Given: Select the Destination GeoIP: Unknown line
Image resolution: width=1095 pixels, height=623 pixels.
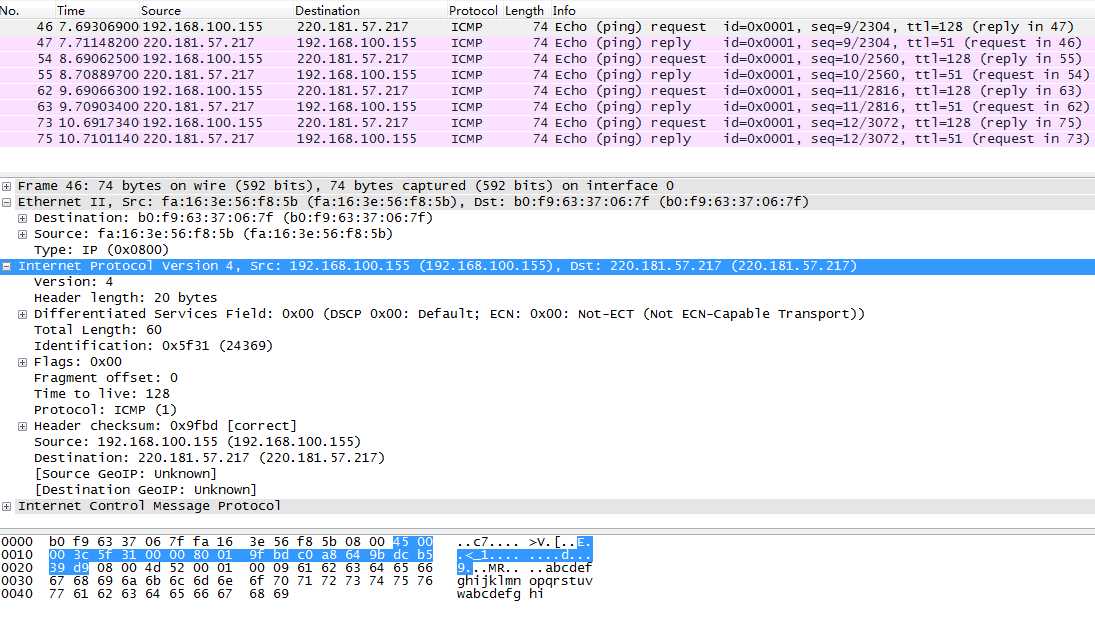Looking at the screenshot, I should (x=145, y=490).
